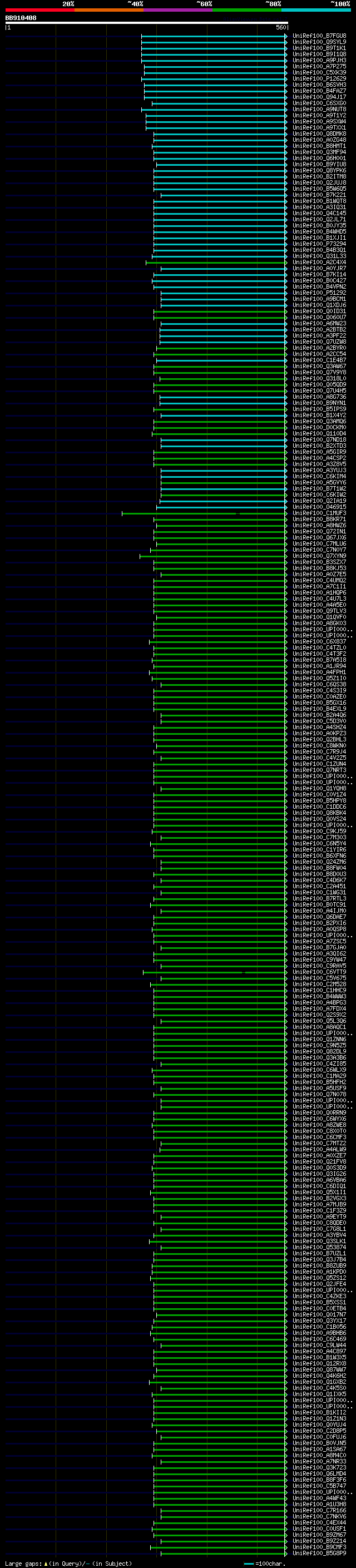Select the UniRef100_C4UMD2 label
The image size is (356, 1568).
[319, 581]
